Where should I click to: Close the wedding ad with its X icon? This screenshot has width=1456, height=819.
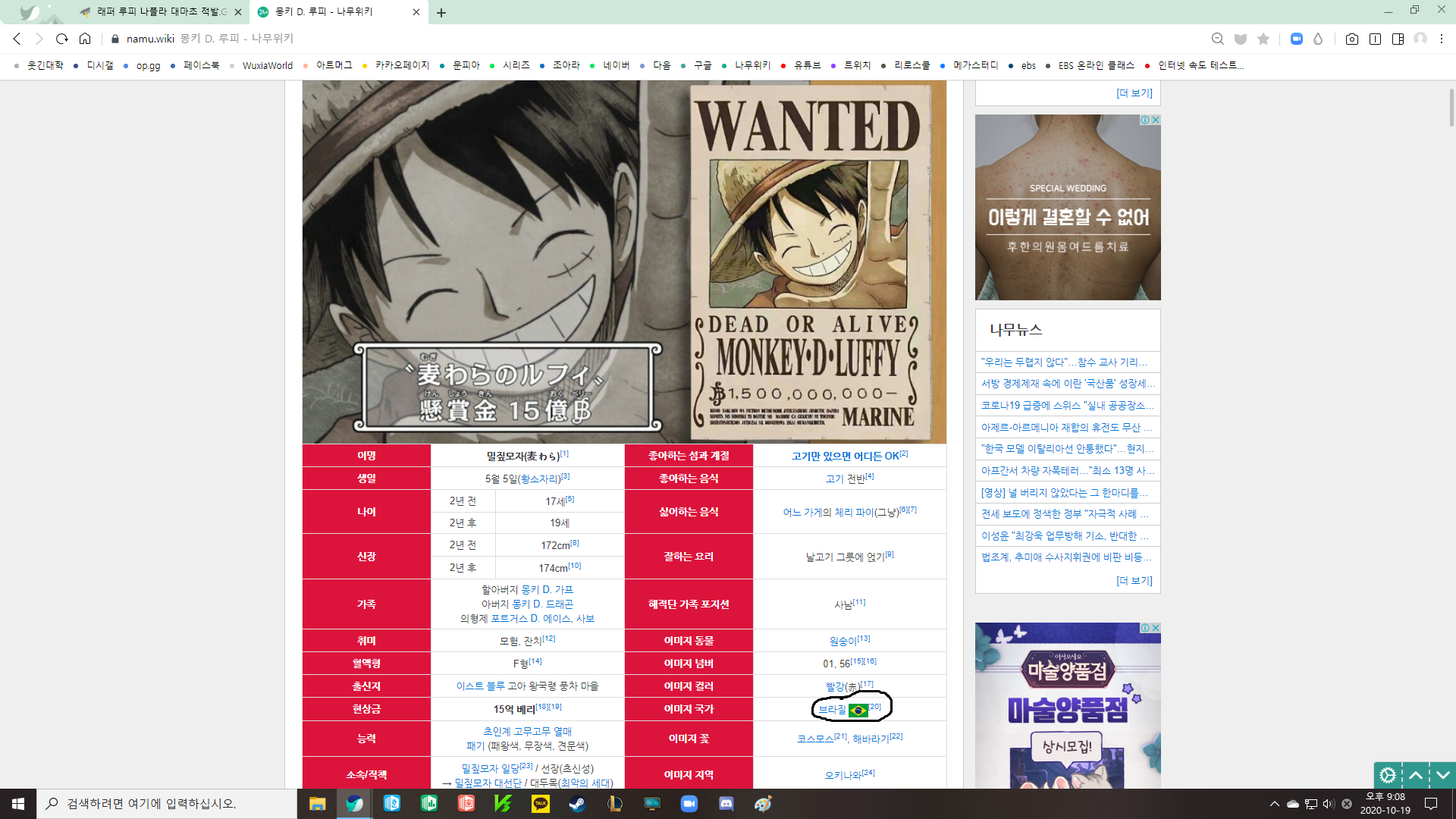1156,120
